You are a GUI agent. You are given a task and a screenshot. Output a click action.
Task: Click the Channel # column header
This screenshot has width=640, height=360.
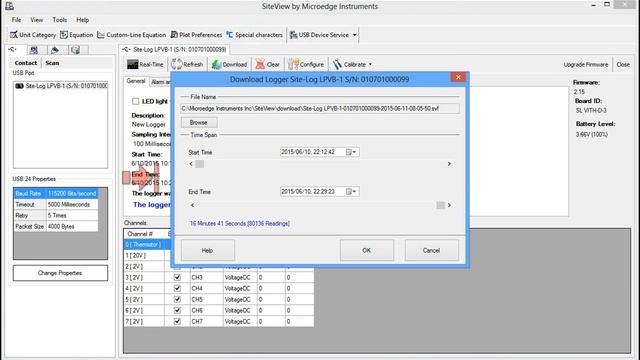[x=144, y=234]
